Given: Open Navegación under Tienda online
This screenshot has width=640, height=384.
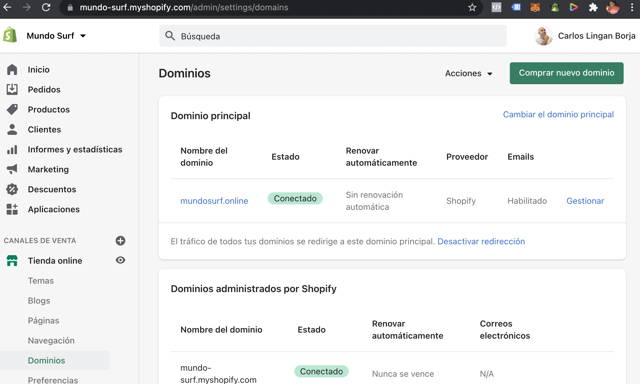Looking at the screenshot, I should point(51,341).
